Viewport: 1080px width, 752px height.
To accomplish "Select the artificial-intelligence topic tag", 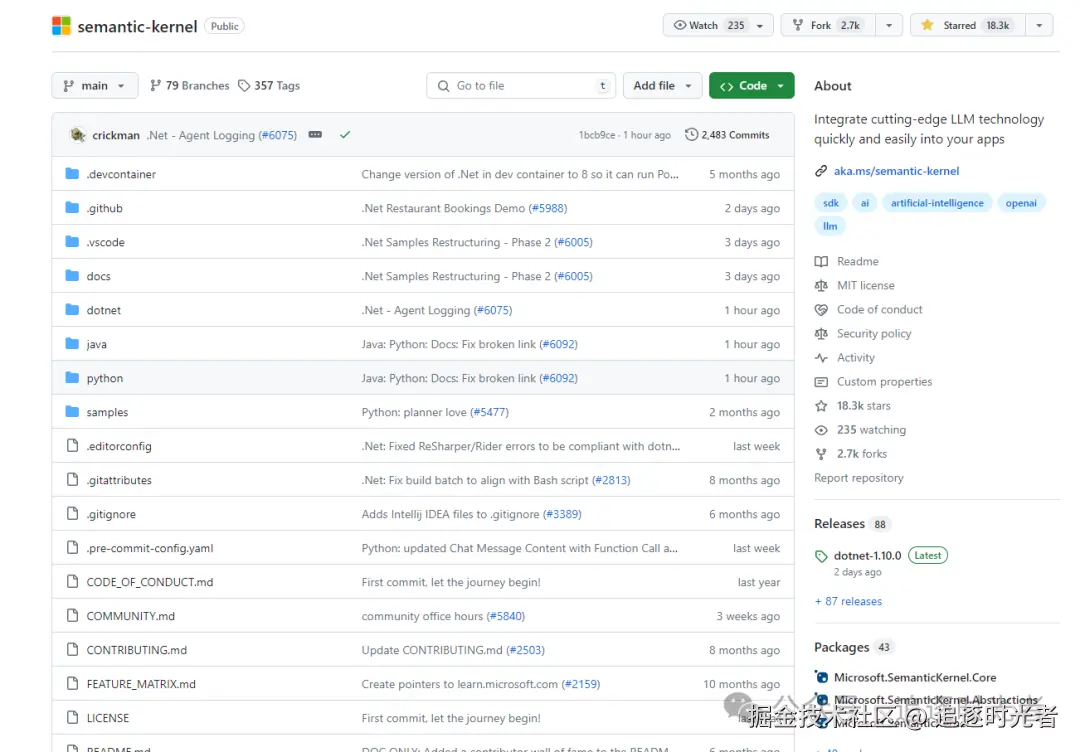I will coord(937,202).
